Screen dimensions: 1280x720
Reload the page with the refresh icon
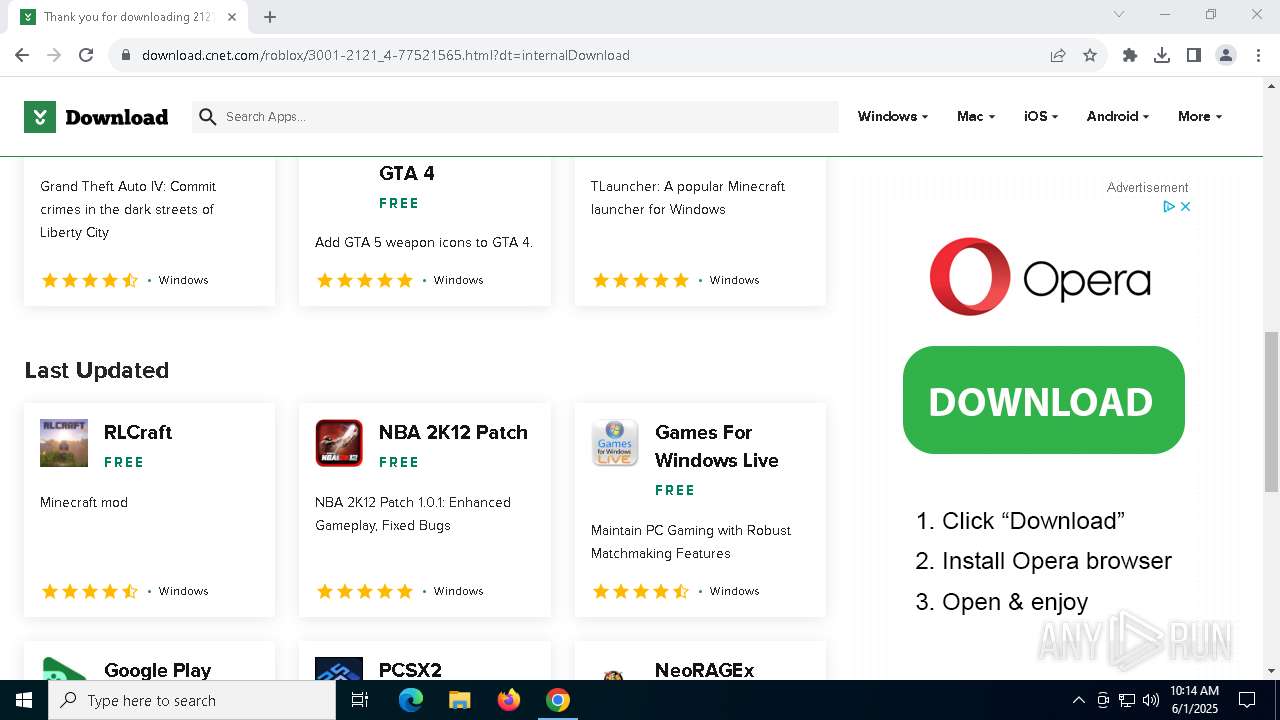coord(86,55)
